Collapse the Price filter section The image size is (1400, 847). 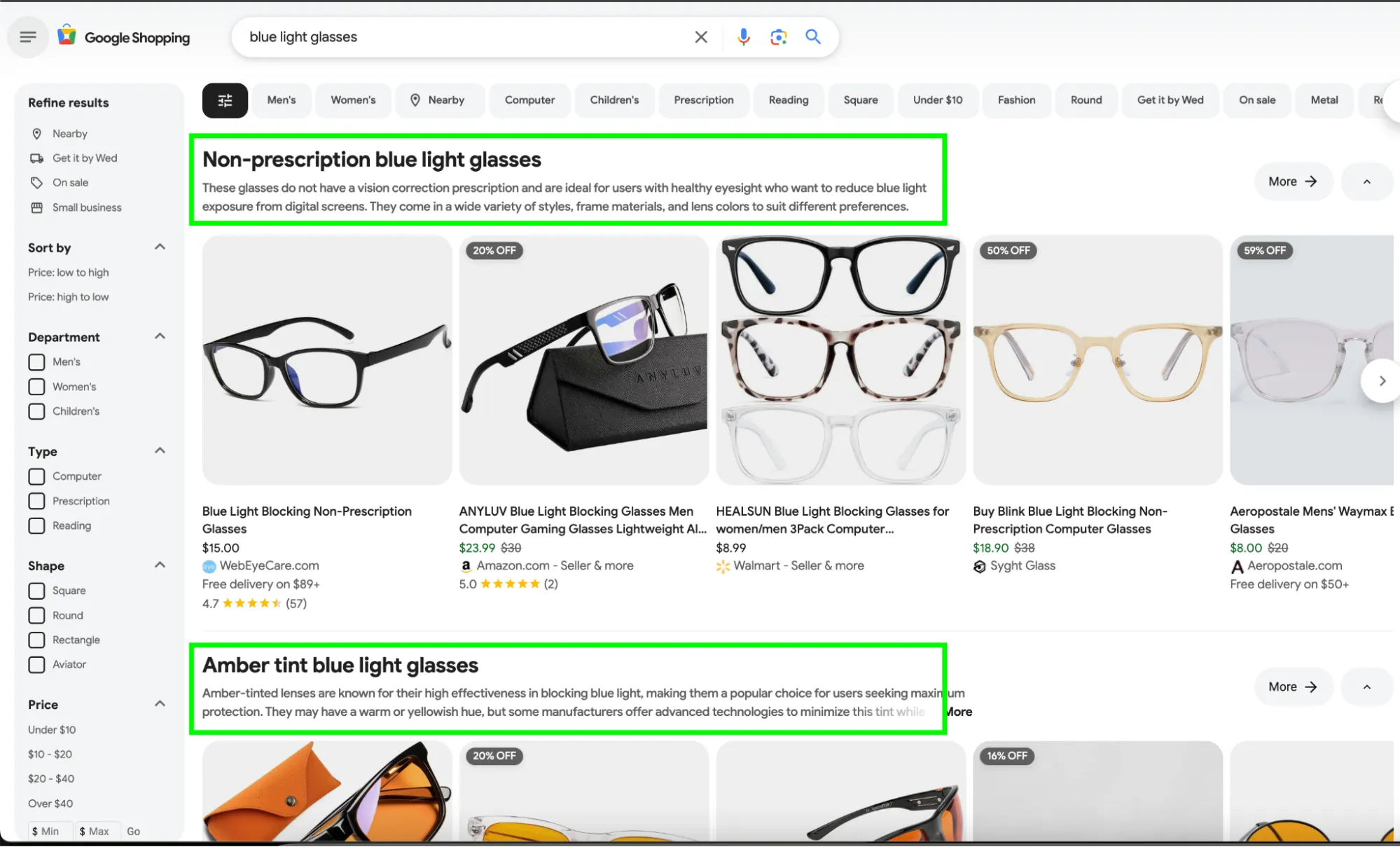click(x=160, y=703)
